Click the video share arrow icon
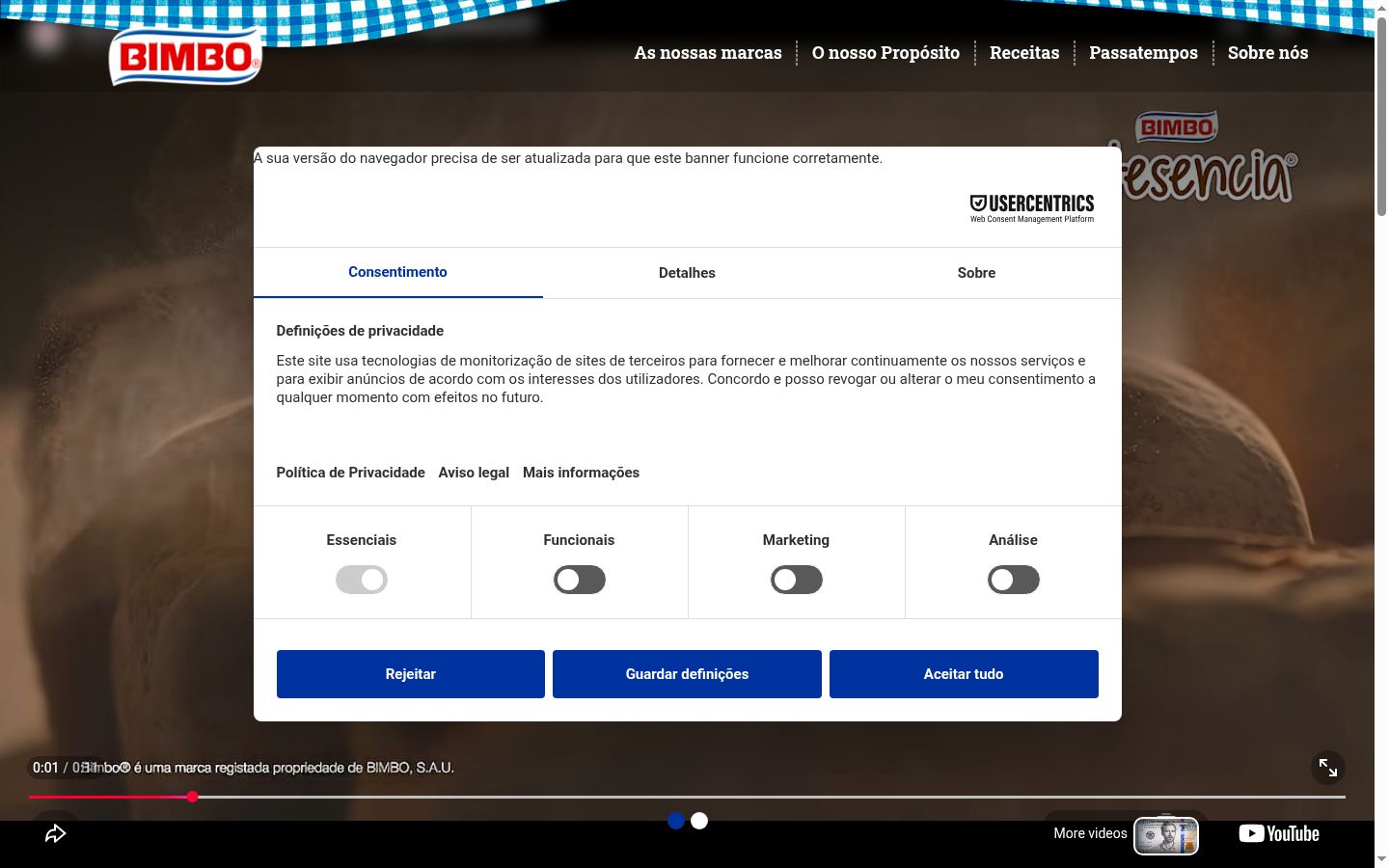 [x=56, y=833]
